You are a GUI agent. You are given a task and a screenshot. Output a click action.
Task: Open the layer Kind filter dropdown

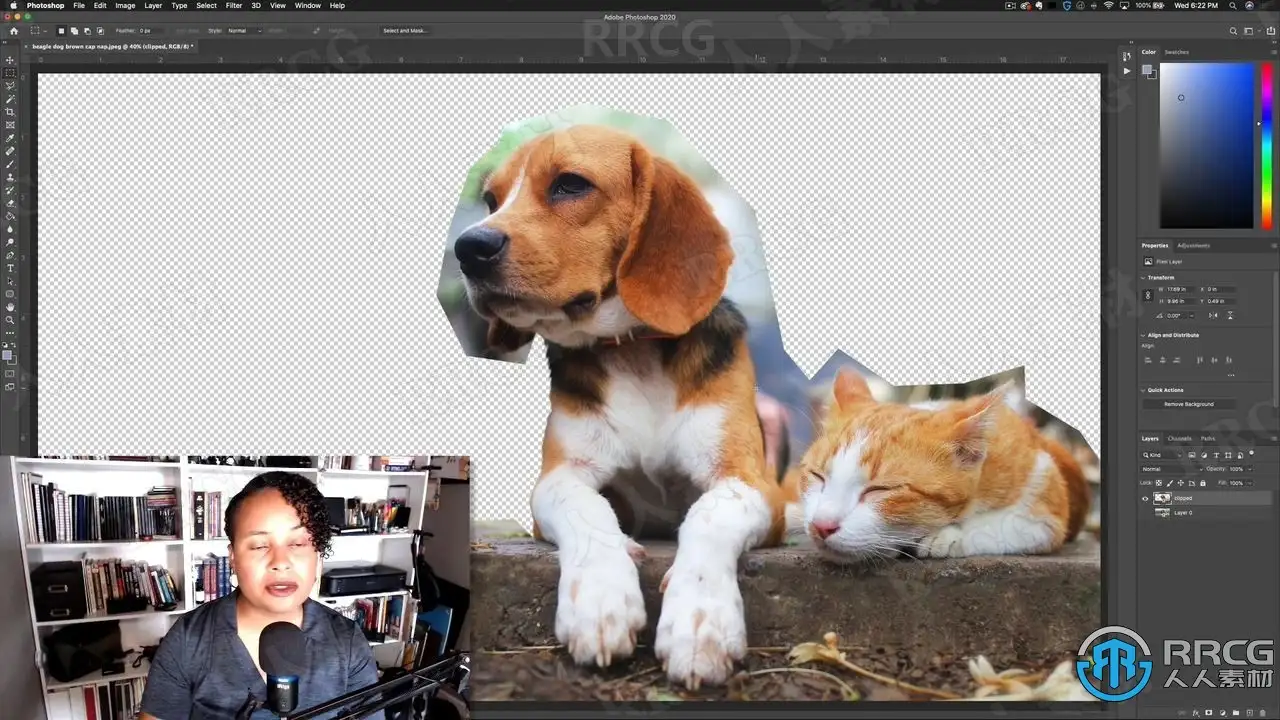click(x=1163, y=455)
